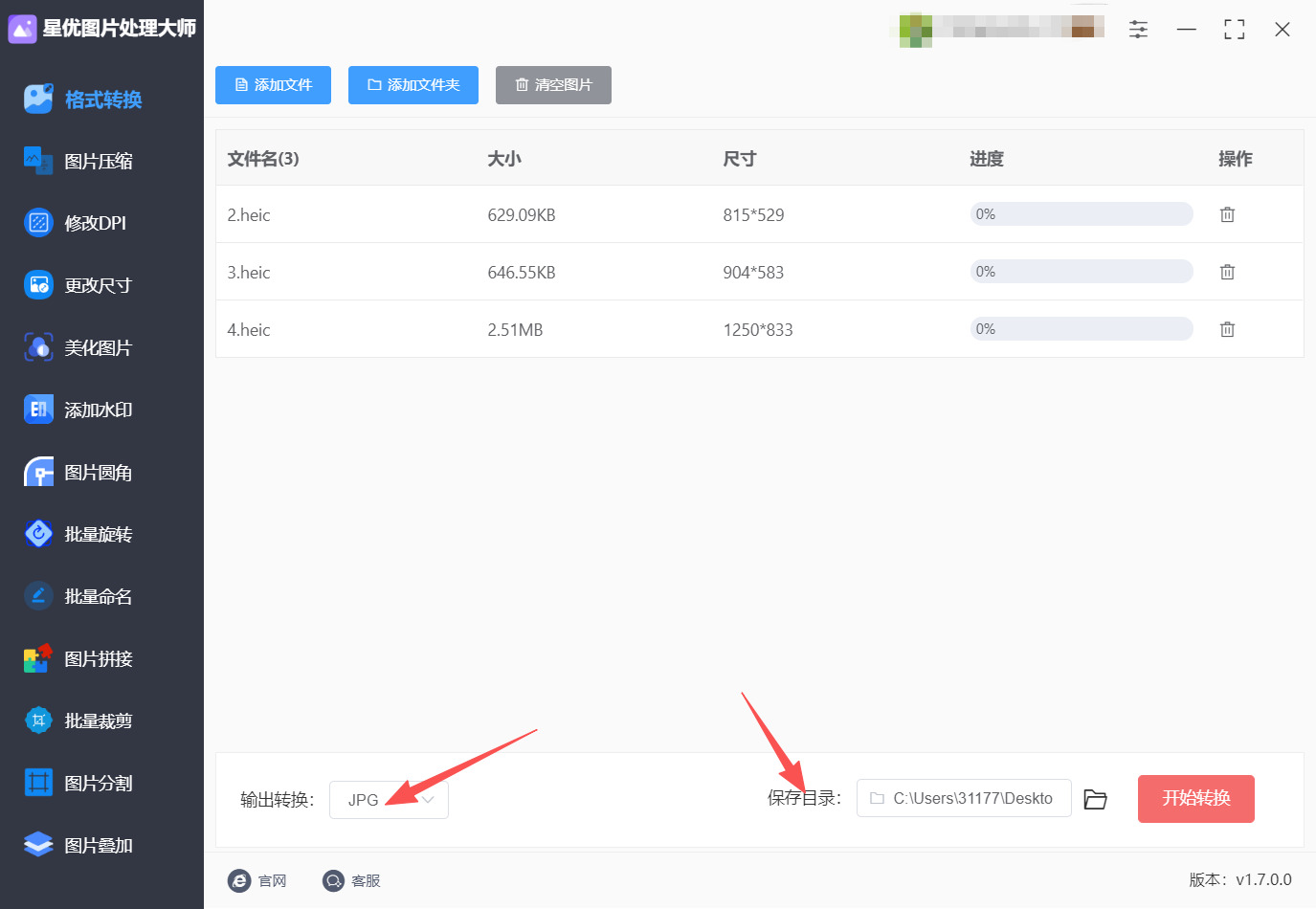Click the 图片拼接 sidebar icon
Viewport: 1316px width, 909px height.
(38, 658)
